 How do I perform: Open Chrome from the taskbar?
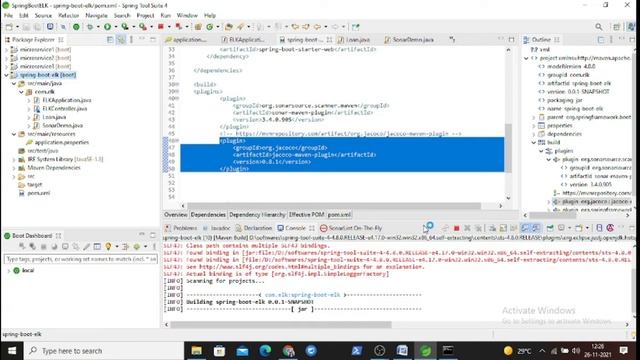(x=288, y=351)
